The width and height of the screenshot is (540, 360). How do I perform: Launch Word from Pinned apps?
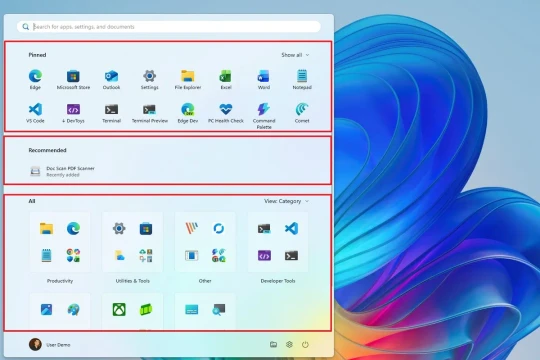pos(264,79)
